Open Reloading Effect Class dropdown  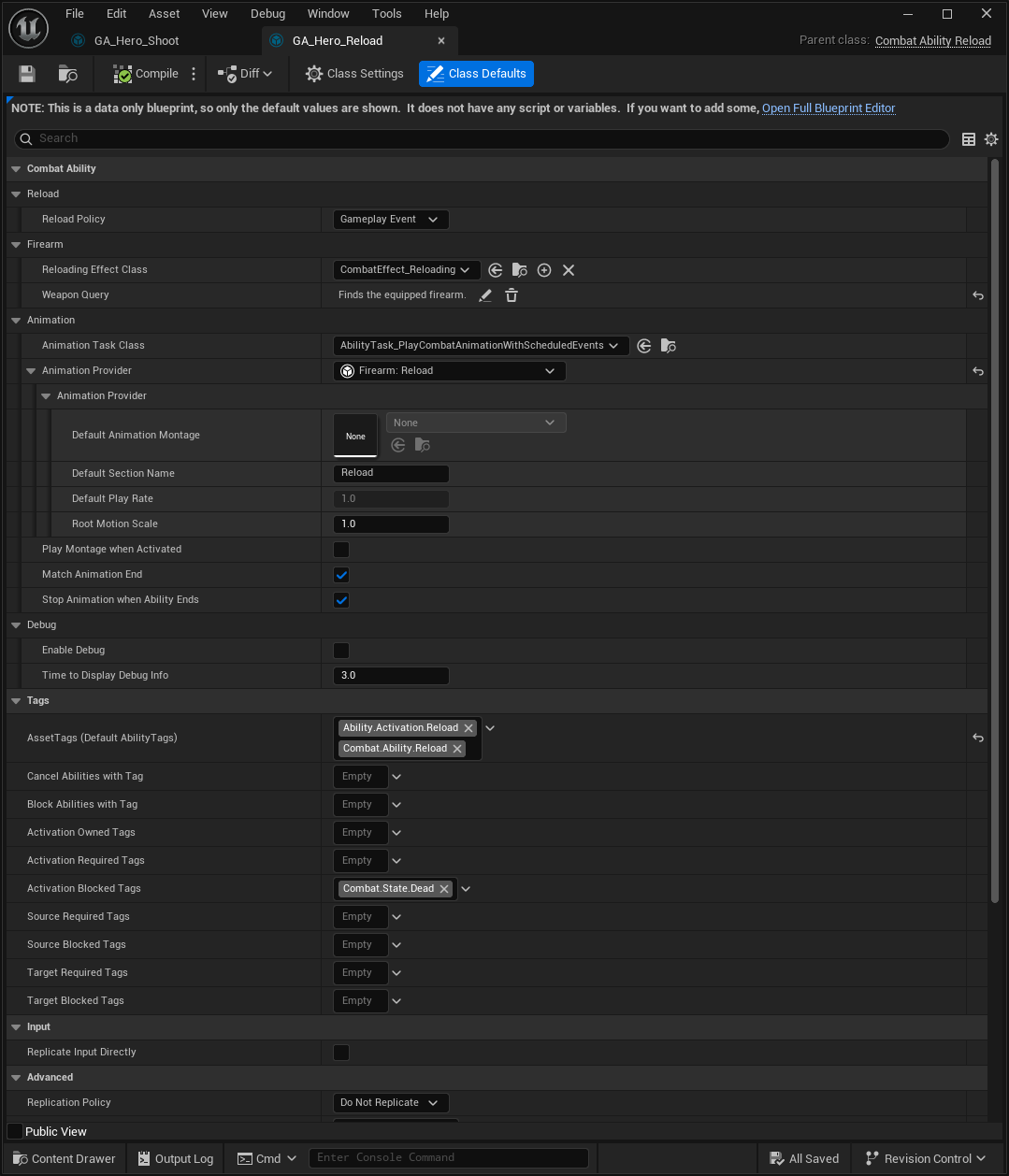coord(407,270)
